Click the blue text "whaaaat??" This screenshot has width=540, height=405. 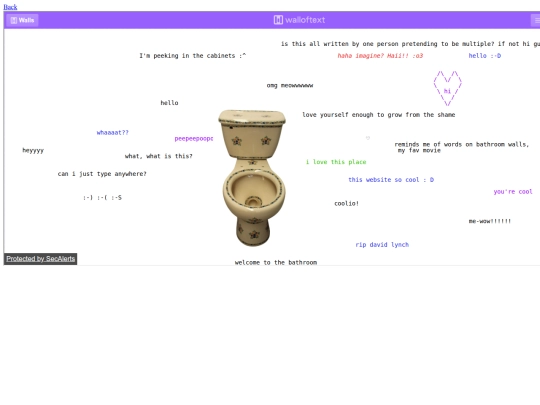pos(113,132)
